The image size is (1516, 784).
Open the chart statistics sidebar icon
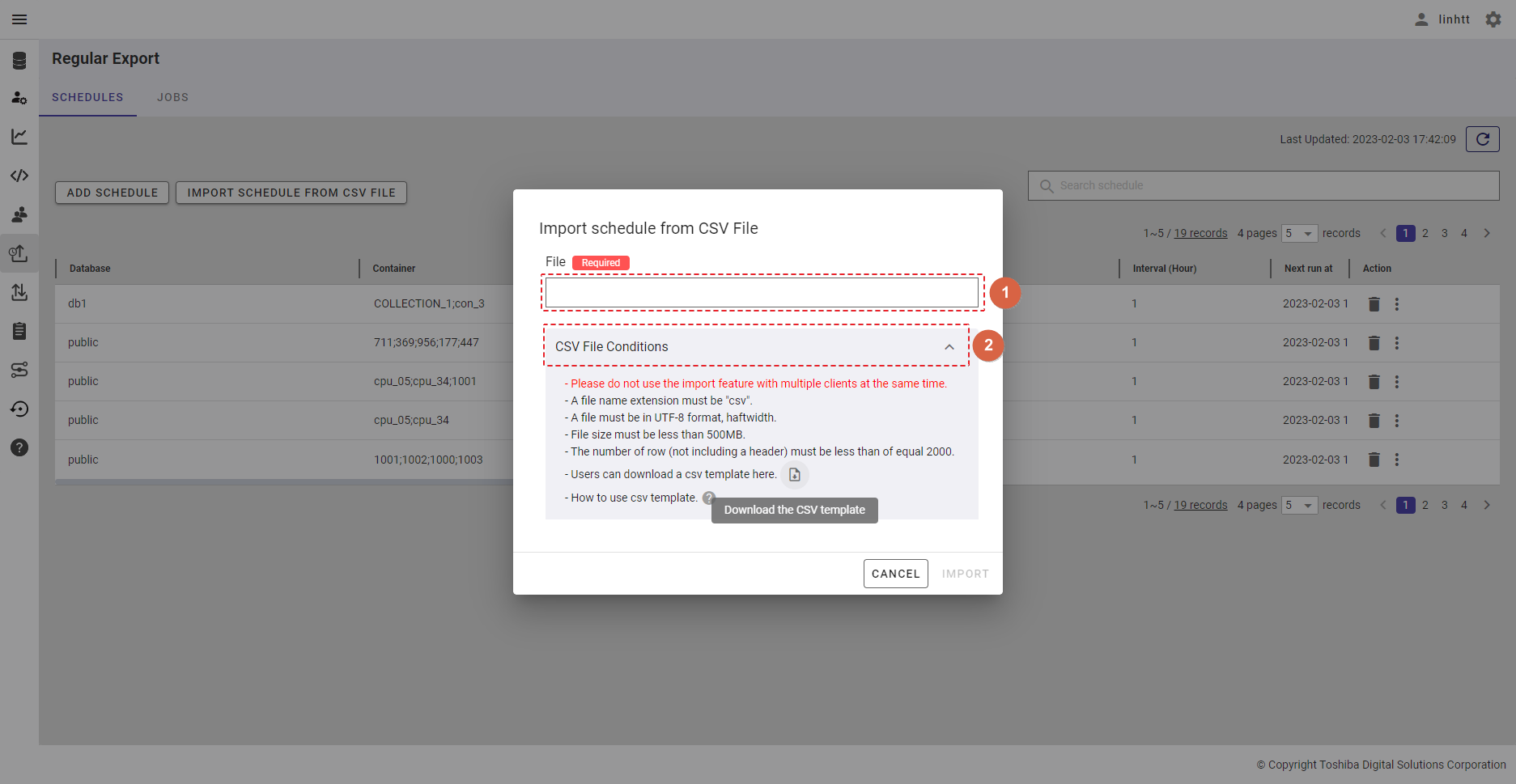[x=19, y=137]
